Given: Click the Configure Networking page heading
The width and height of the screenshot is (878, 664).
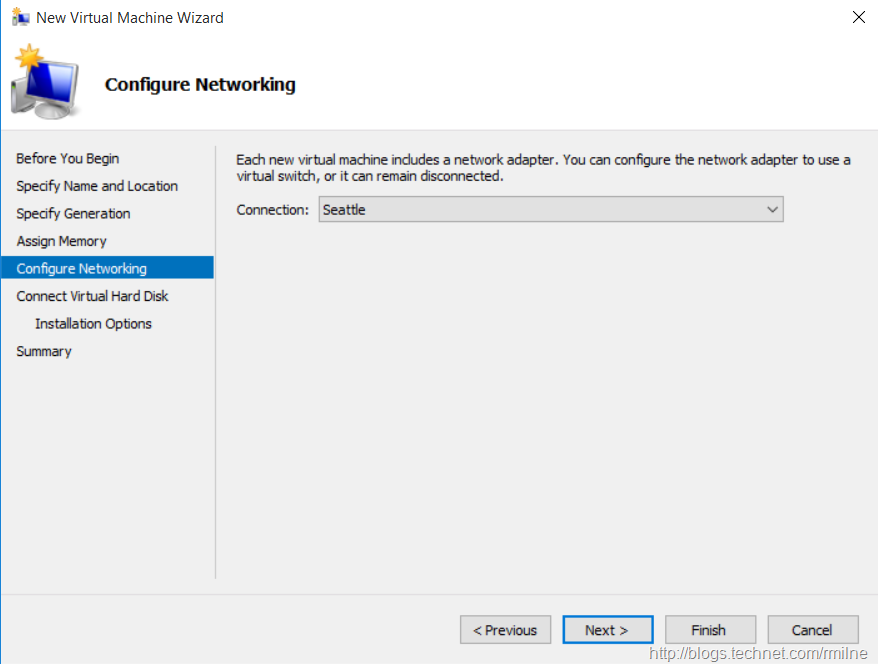Looking at the screenshot, I should [x=200, y=84].
